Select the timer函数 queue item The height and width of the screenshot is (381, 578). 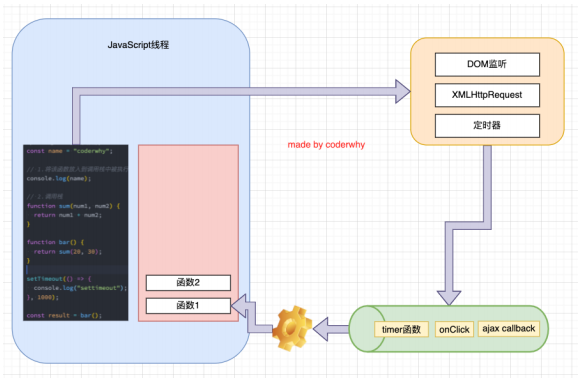point(401,329)
